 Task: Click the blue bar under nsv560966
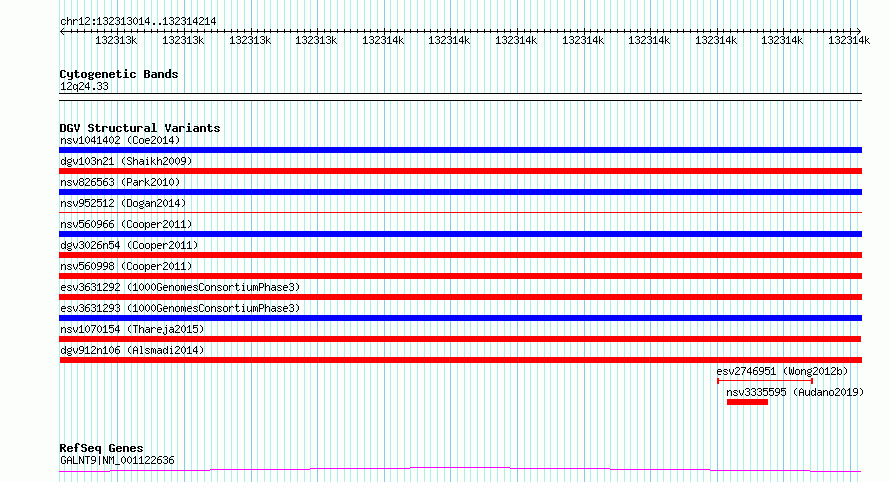460,234
